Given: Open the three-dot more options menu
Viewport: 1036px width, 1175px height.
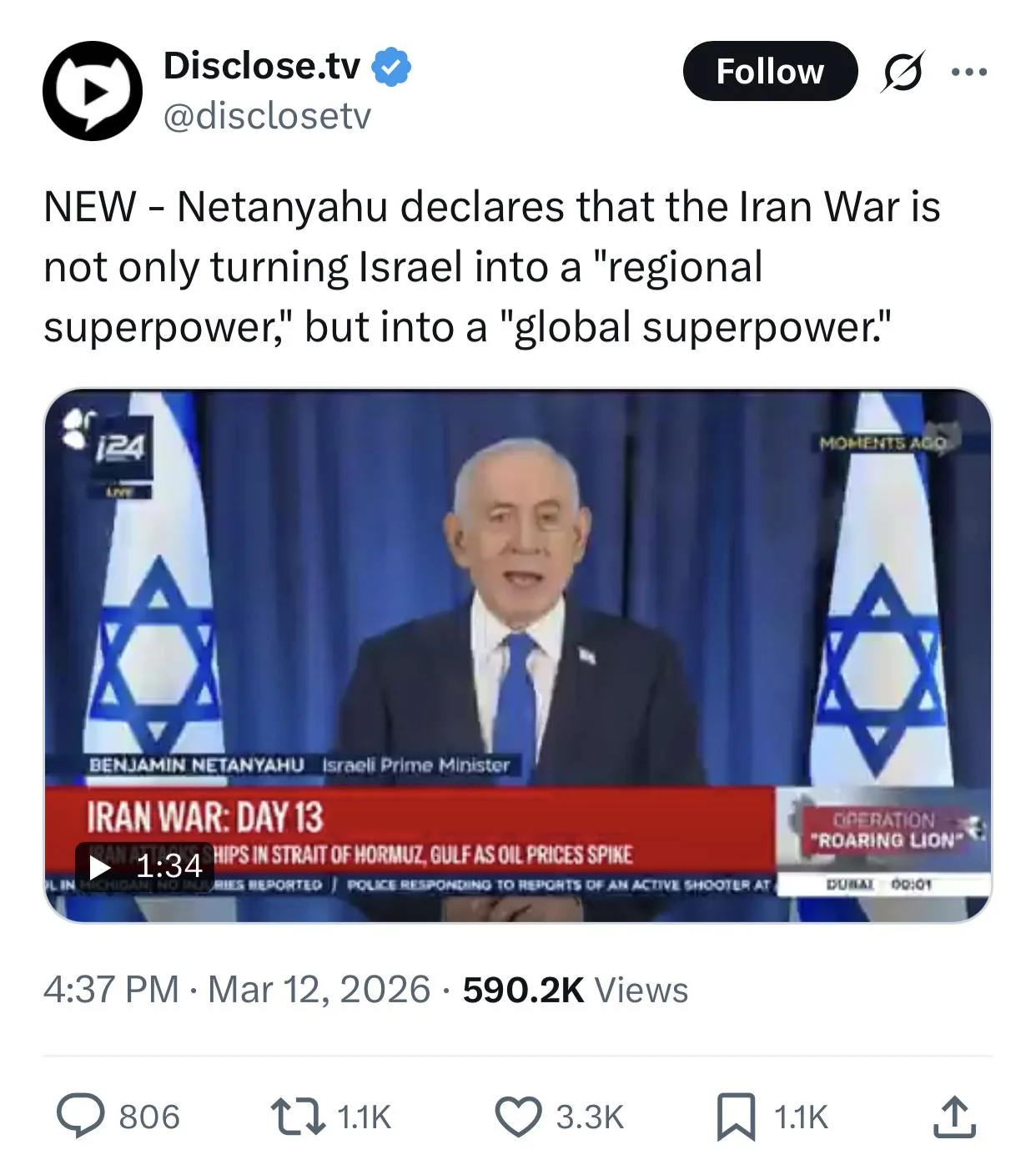Looking at the screenshot, I should 969,73.
